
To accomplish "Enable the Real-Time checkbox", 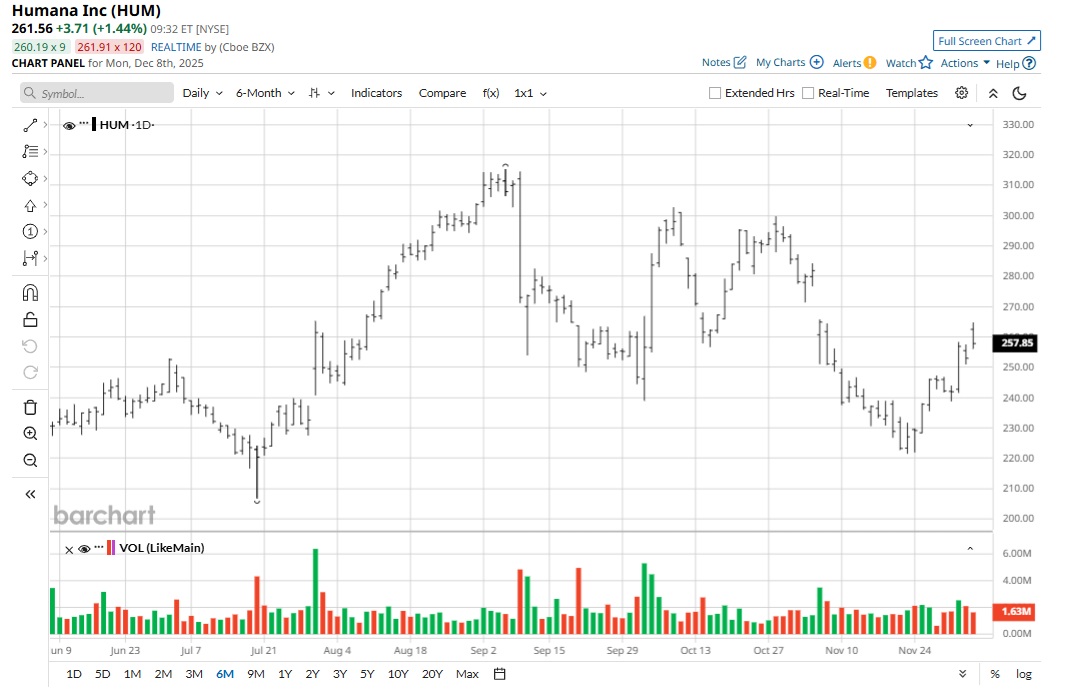I will click(x=808, y=93).
